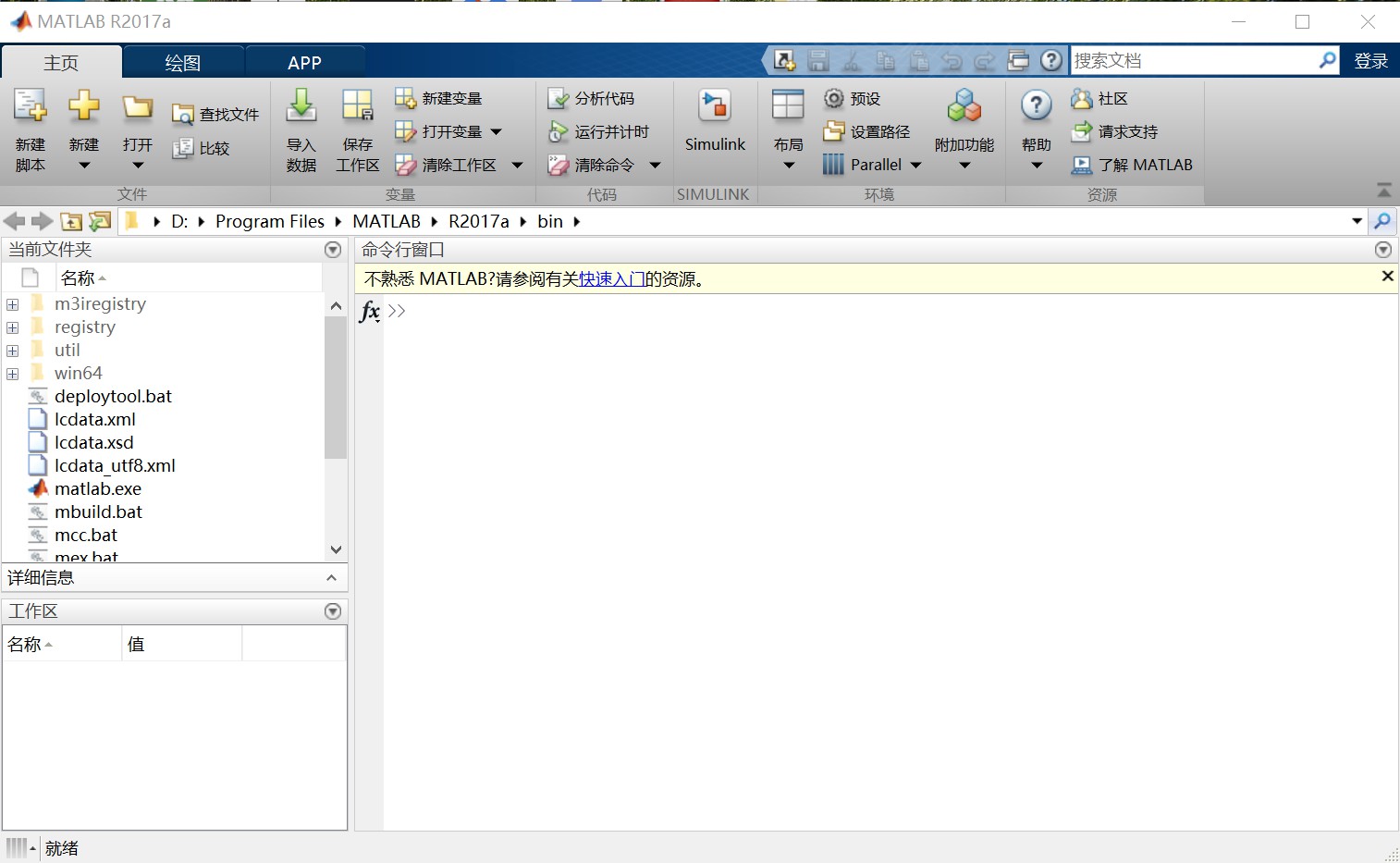Open 当前文件夹 panel actions menu
The height and width of the screenshot is (863, 1400).
(x=334, y=250)
